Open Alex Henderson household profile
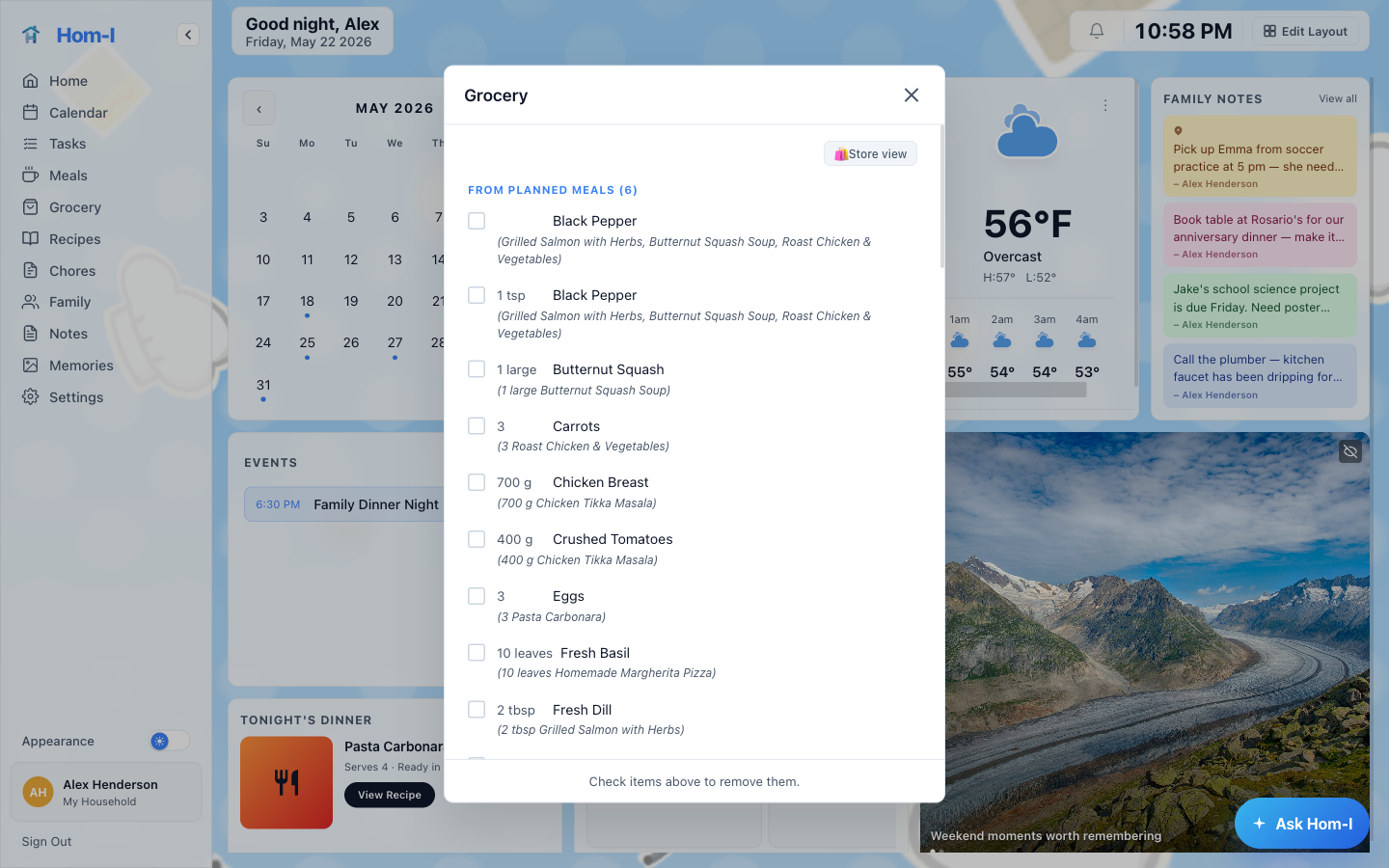 click(106, 792)
